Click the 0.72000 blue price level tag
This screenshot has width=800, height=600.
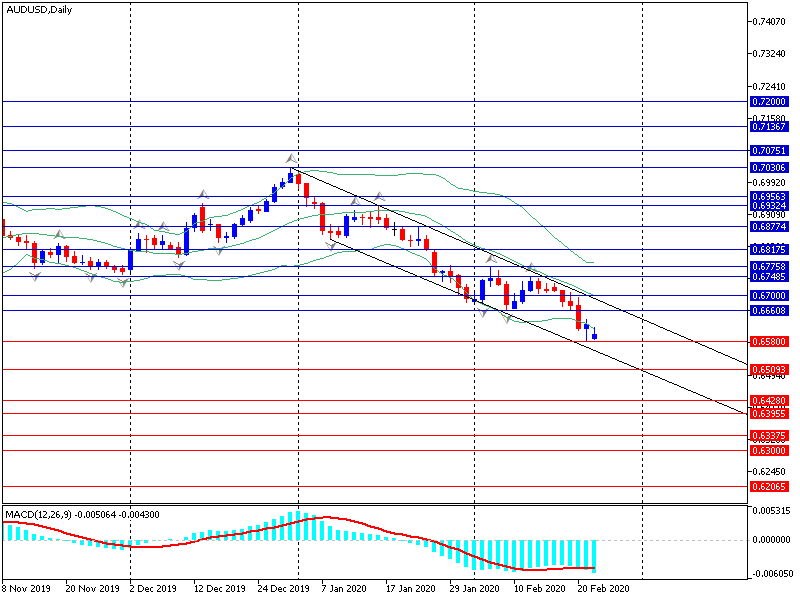768,102
